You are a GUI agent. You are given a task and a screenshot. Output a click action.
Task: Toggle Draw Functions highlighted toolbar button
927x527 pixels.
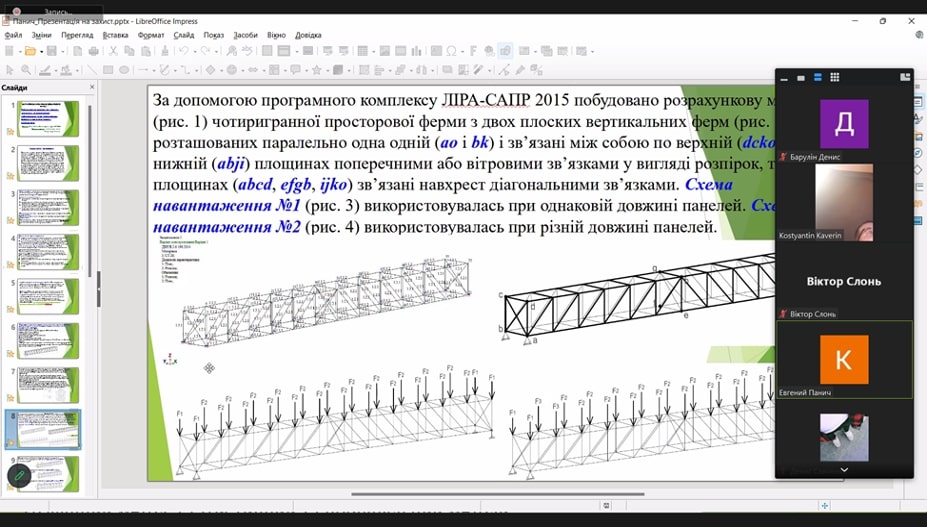(x=505, y=51)
